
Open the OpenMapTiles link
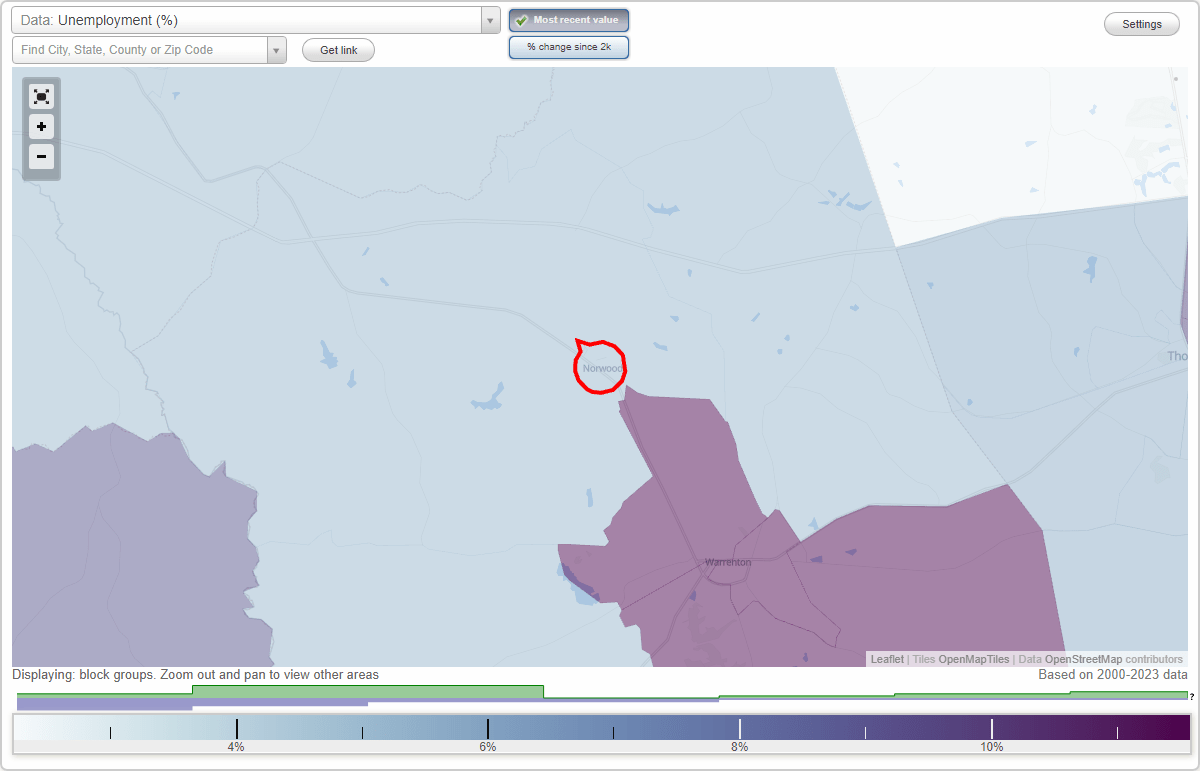tap(972, 659)
